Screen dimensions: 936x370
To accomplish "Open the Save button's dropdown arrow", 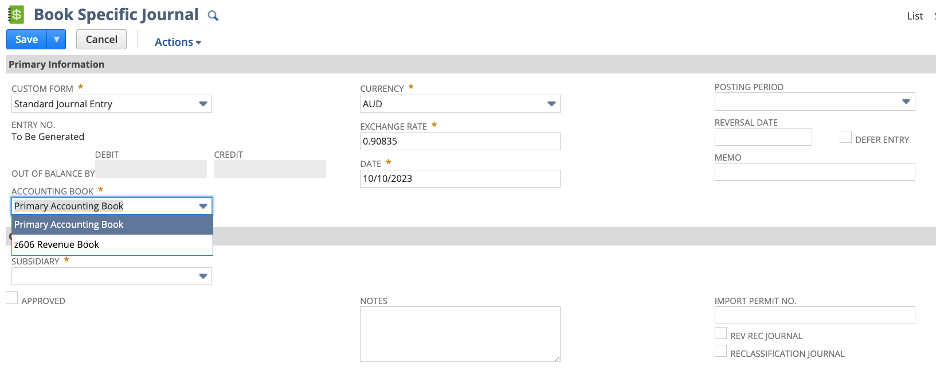I will click(x=56, y=39).
